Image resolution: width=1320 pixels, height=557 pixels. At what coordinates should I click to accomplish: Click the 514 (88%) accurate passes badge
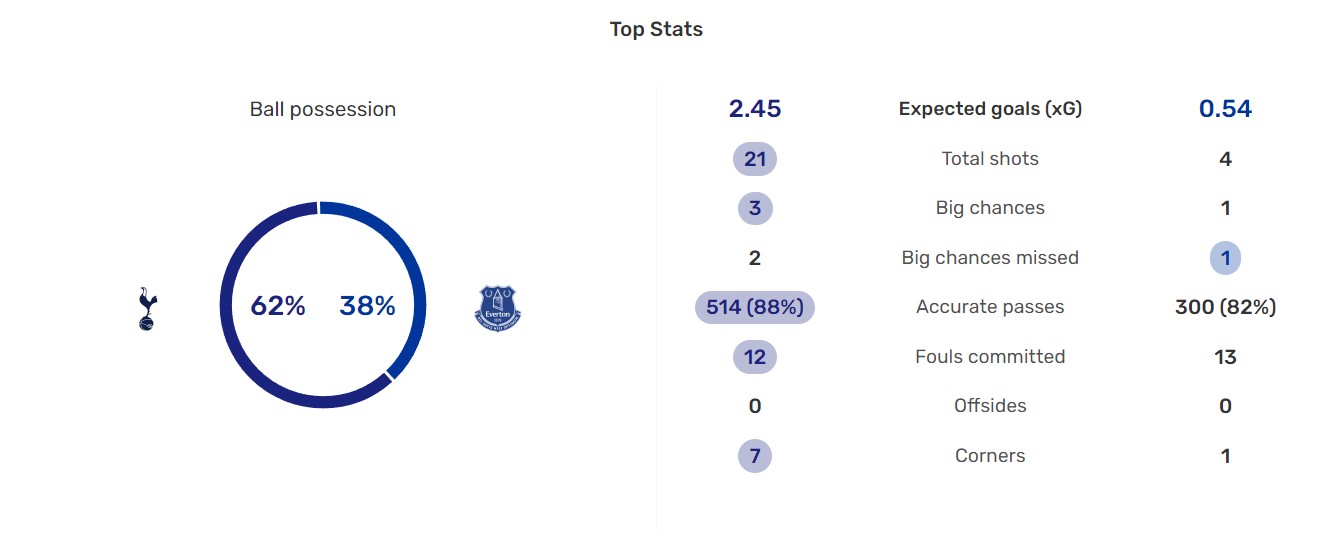[x=755, y=307]
